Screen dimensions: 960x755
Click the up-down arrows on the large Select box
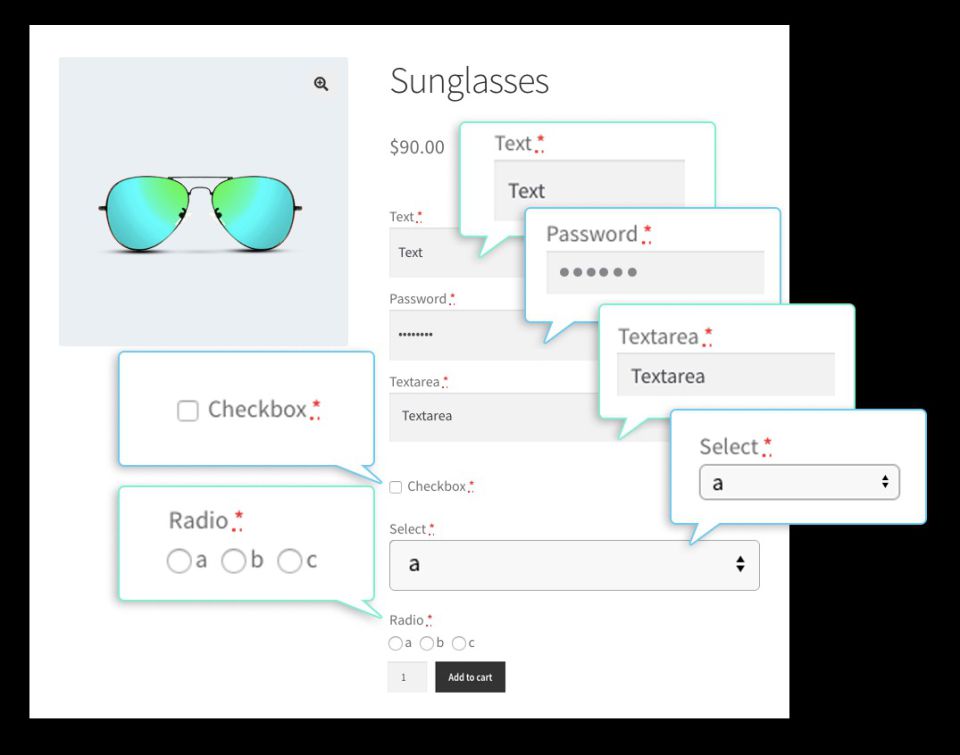pyautogui.click(x=740, y=565)
